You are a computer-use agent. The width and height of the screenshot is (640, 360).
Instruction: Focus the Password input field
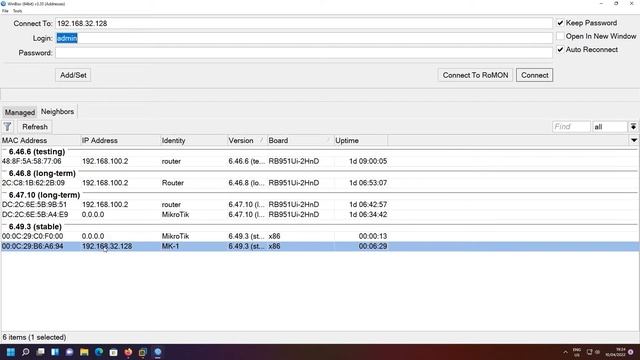click(x=304, y=53)
